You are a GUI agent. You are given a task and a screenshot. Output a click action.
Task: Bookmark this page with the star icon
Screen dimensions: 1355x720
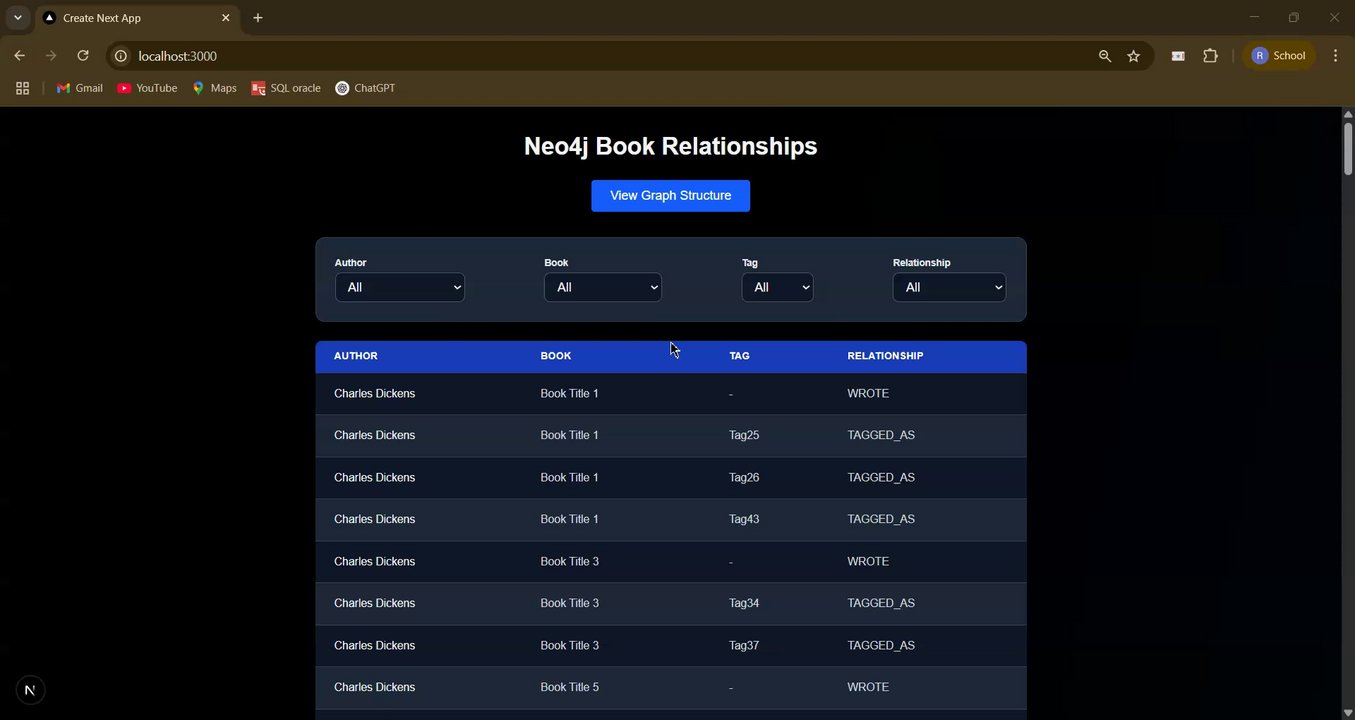tap(1134, 56)
